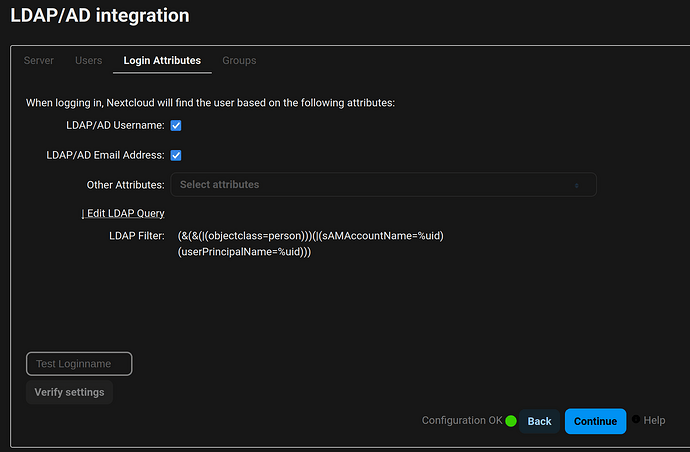Click the Verify settings button
The image size is (690, 452).
point(70,392)
